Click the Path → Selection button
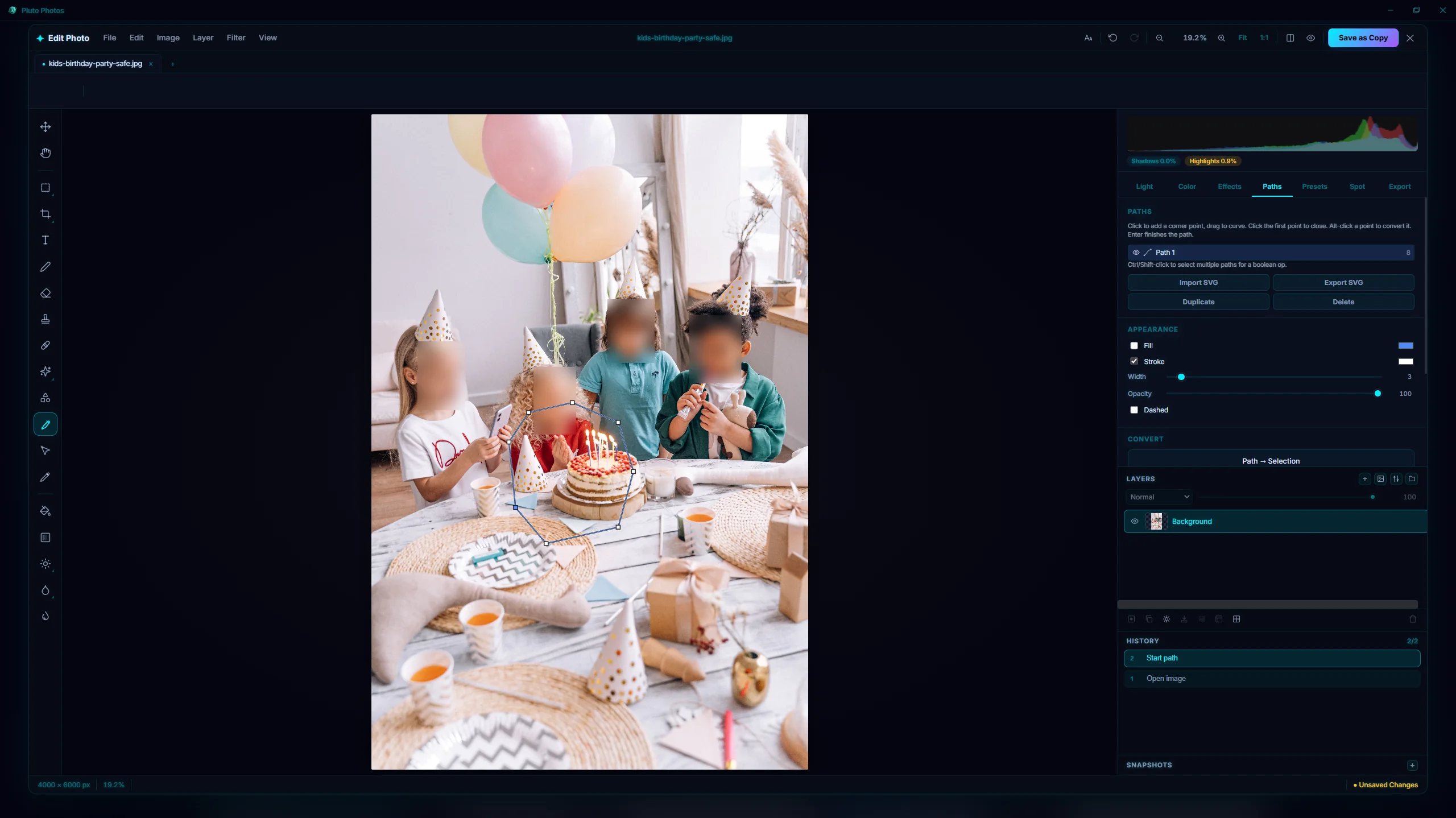Image resolution: width=1456 pixels, height=818 pixels. 1271,460
